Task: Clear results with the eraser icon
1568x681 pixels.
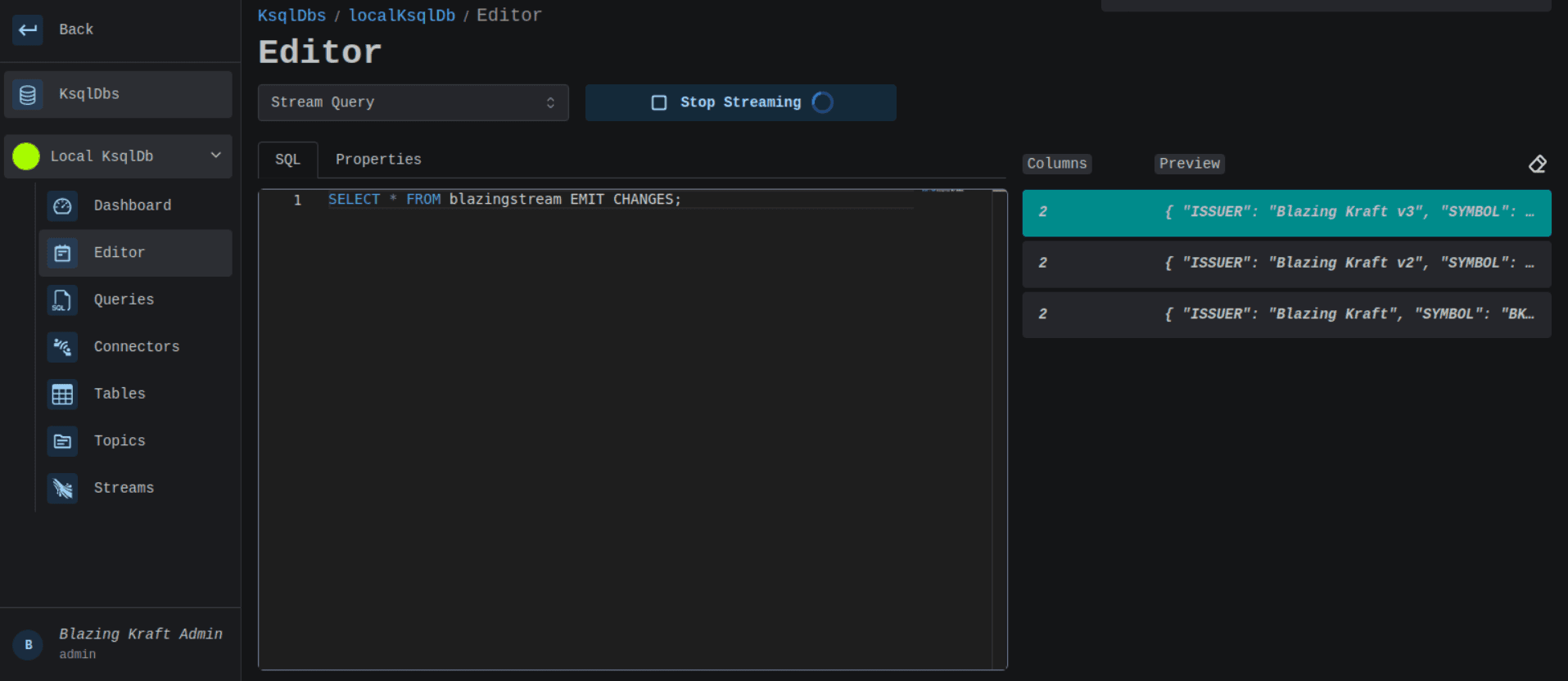Action: pyautogui.click(x=1537, y=165)
